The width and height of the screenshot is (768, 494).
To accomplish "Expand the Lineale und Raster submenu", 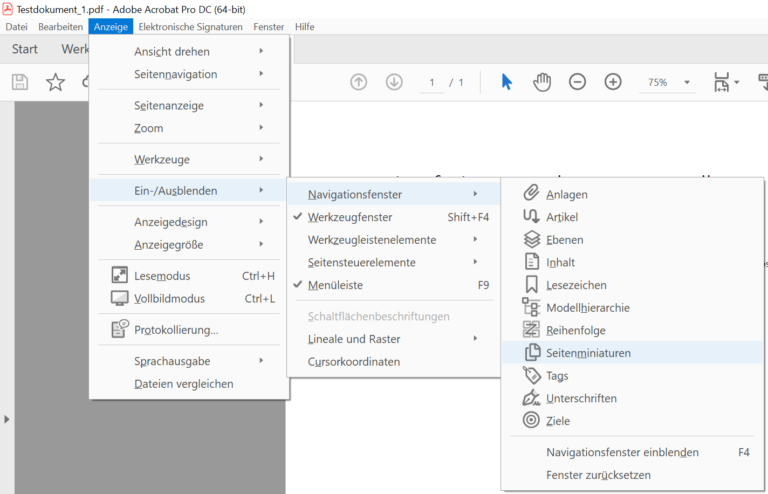I will [393, 339].
